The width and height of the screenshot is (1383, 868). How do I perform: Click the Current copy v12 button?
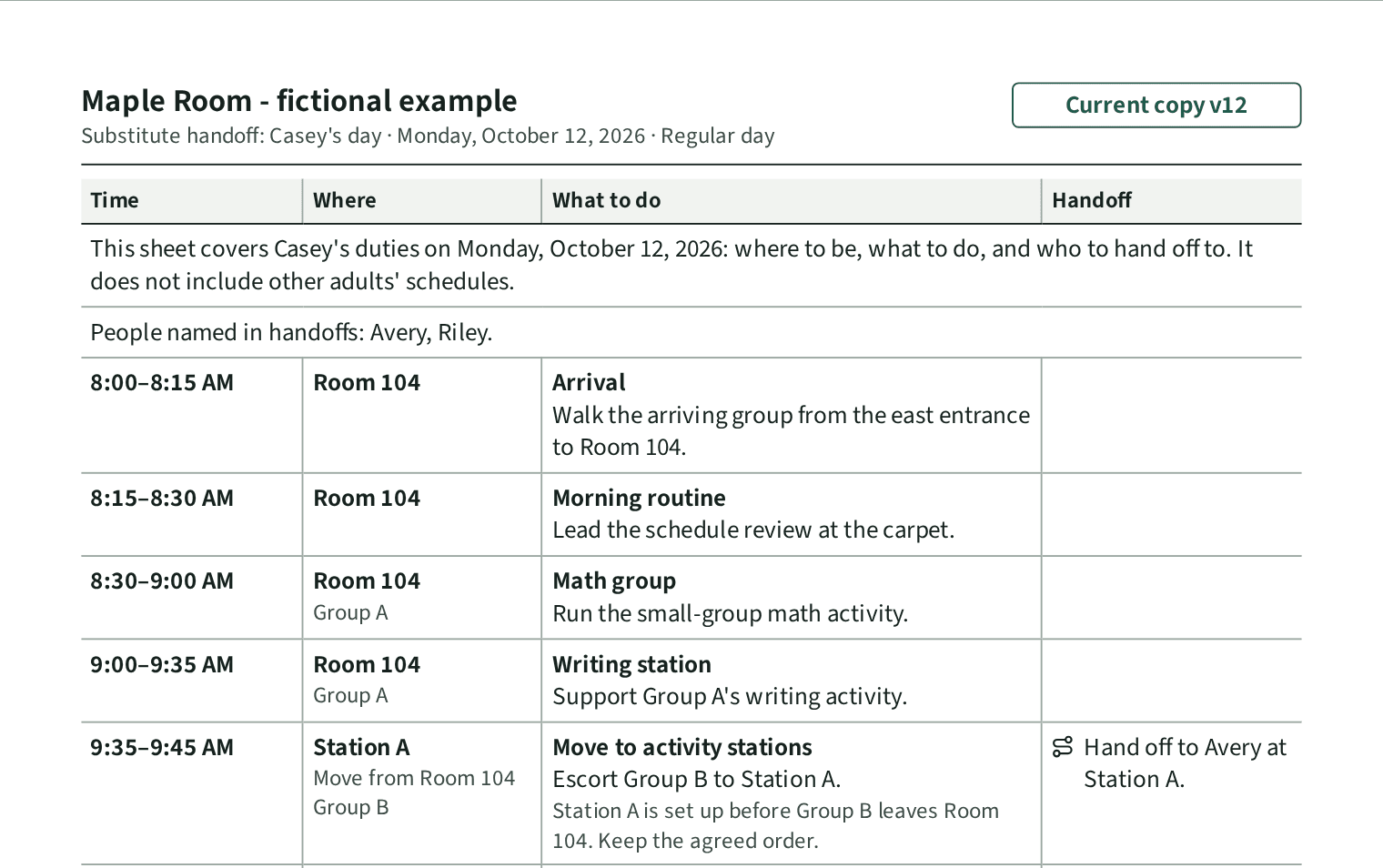tap(1156, 106)
